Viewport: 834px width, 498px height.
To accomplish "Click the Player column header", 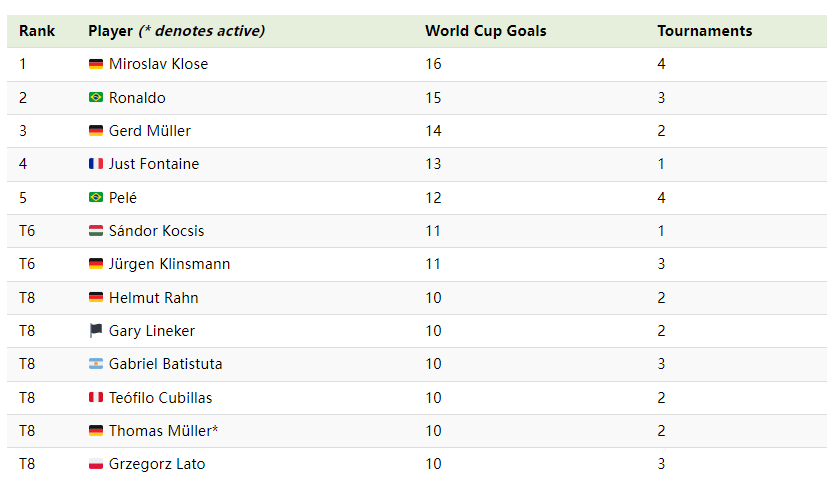I will click(x=177, y=31).
